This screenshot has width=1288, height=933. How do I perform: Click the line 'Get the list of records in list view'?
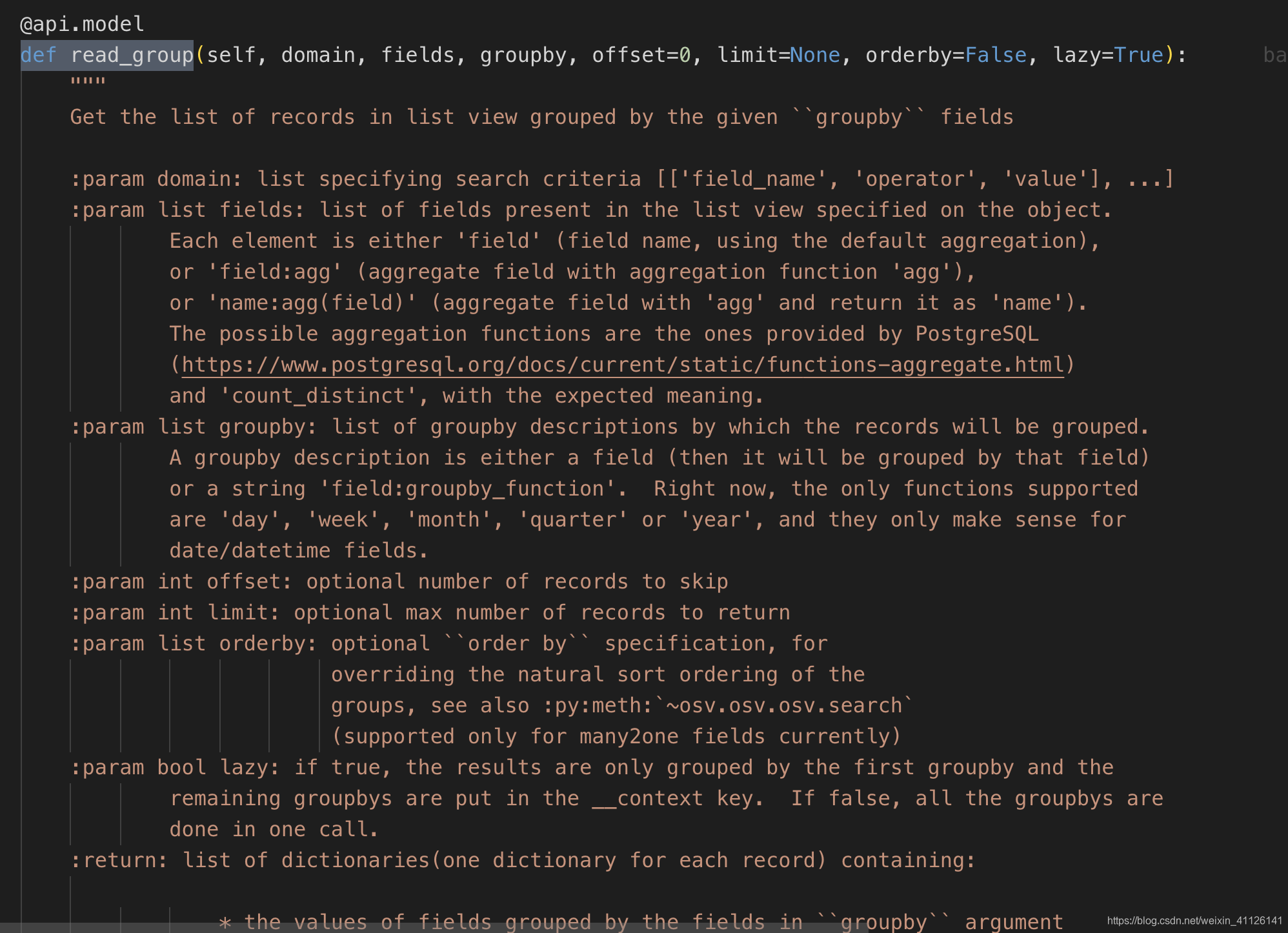tap(542, 117)
